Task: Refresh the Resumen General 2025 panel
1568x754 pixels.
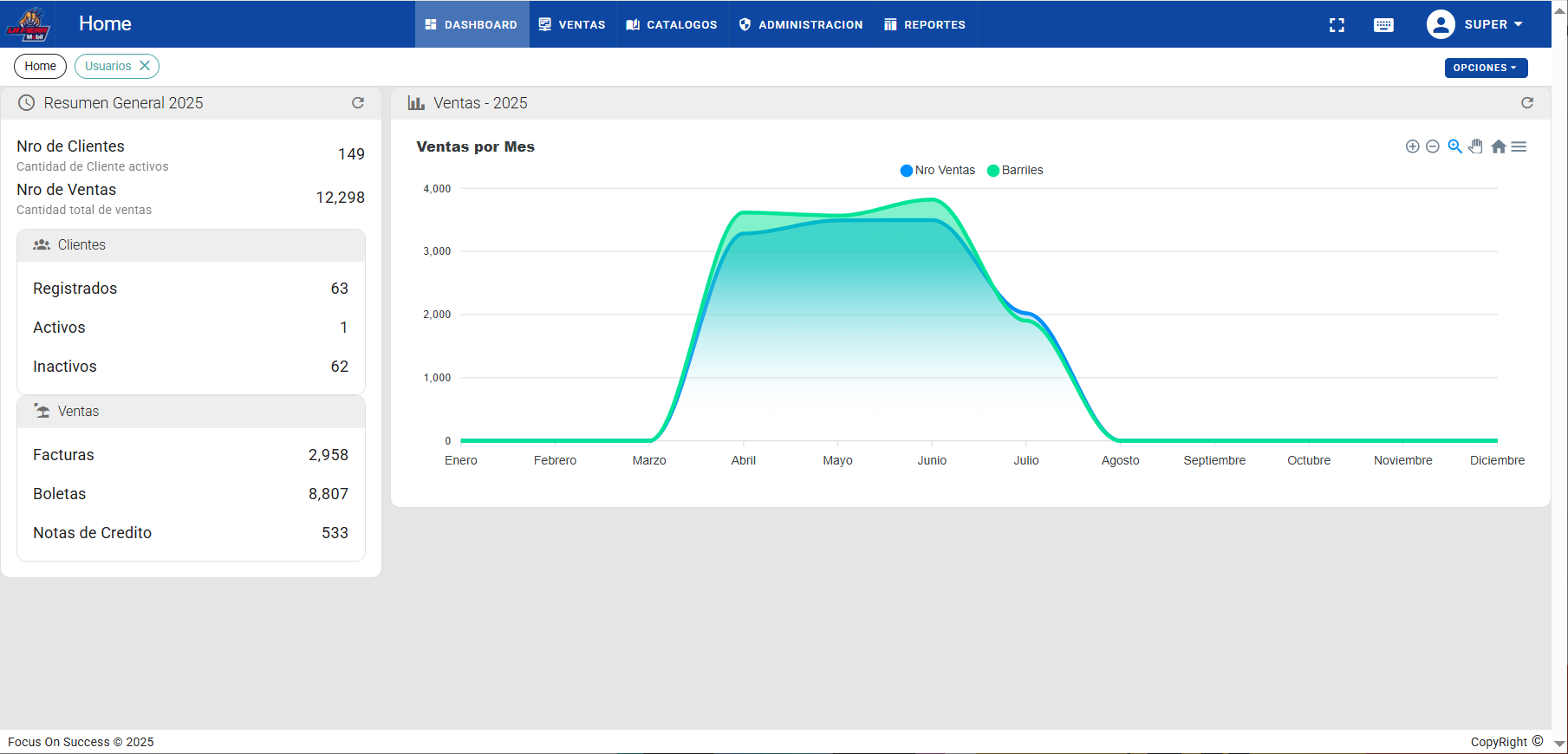Action: pos(358,103)
